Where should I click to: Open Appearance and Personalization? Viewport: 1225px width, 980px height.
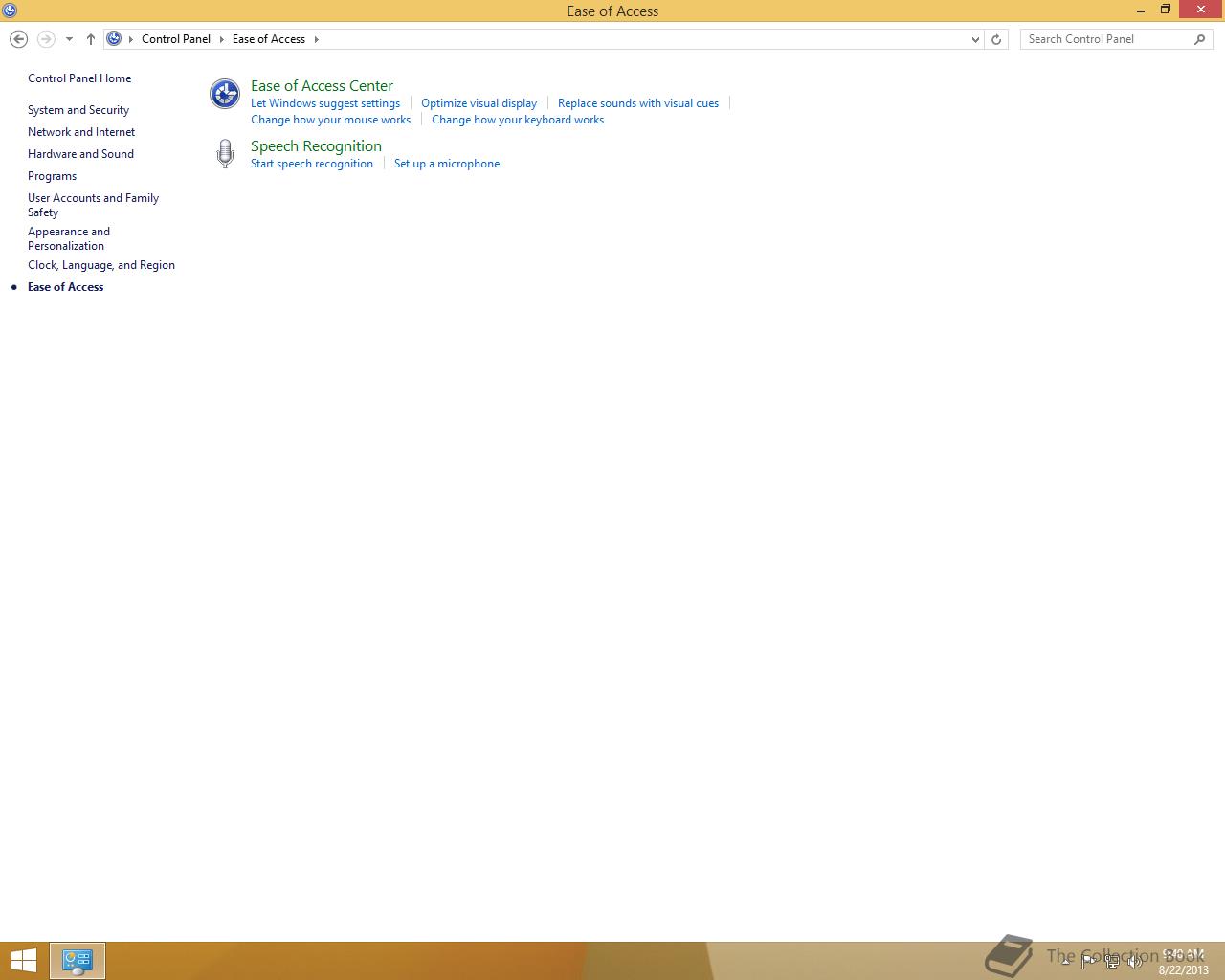click(69, 238)
